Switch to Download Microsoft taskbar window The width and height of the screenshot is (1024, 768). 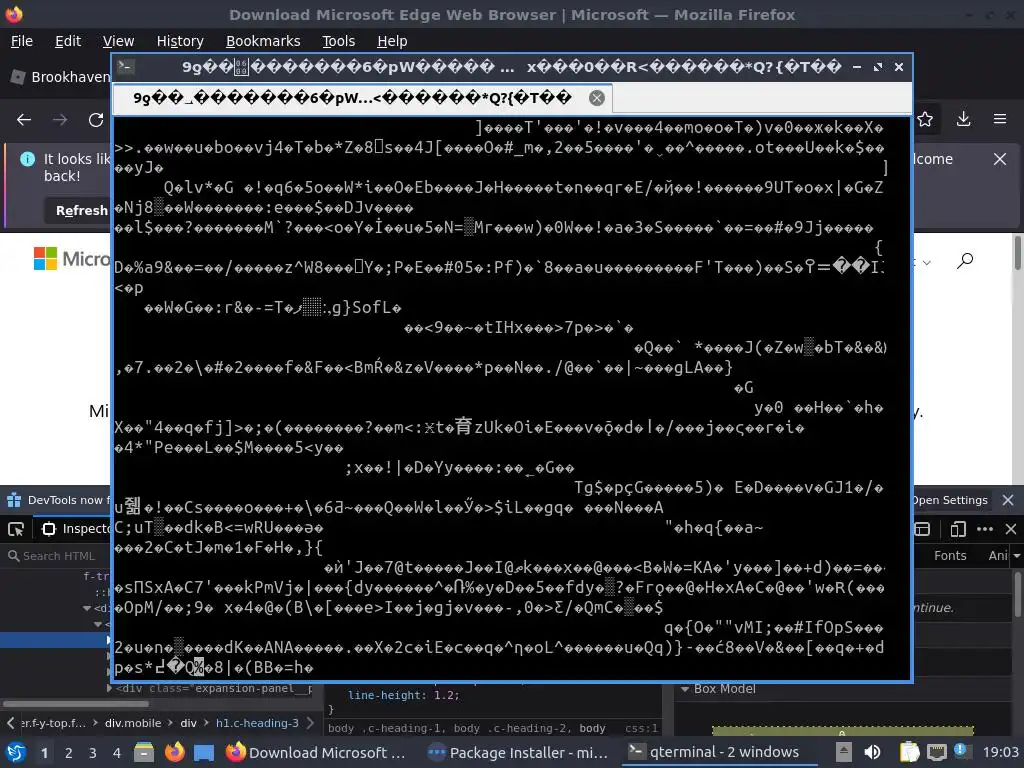point(317,752)
